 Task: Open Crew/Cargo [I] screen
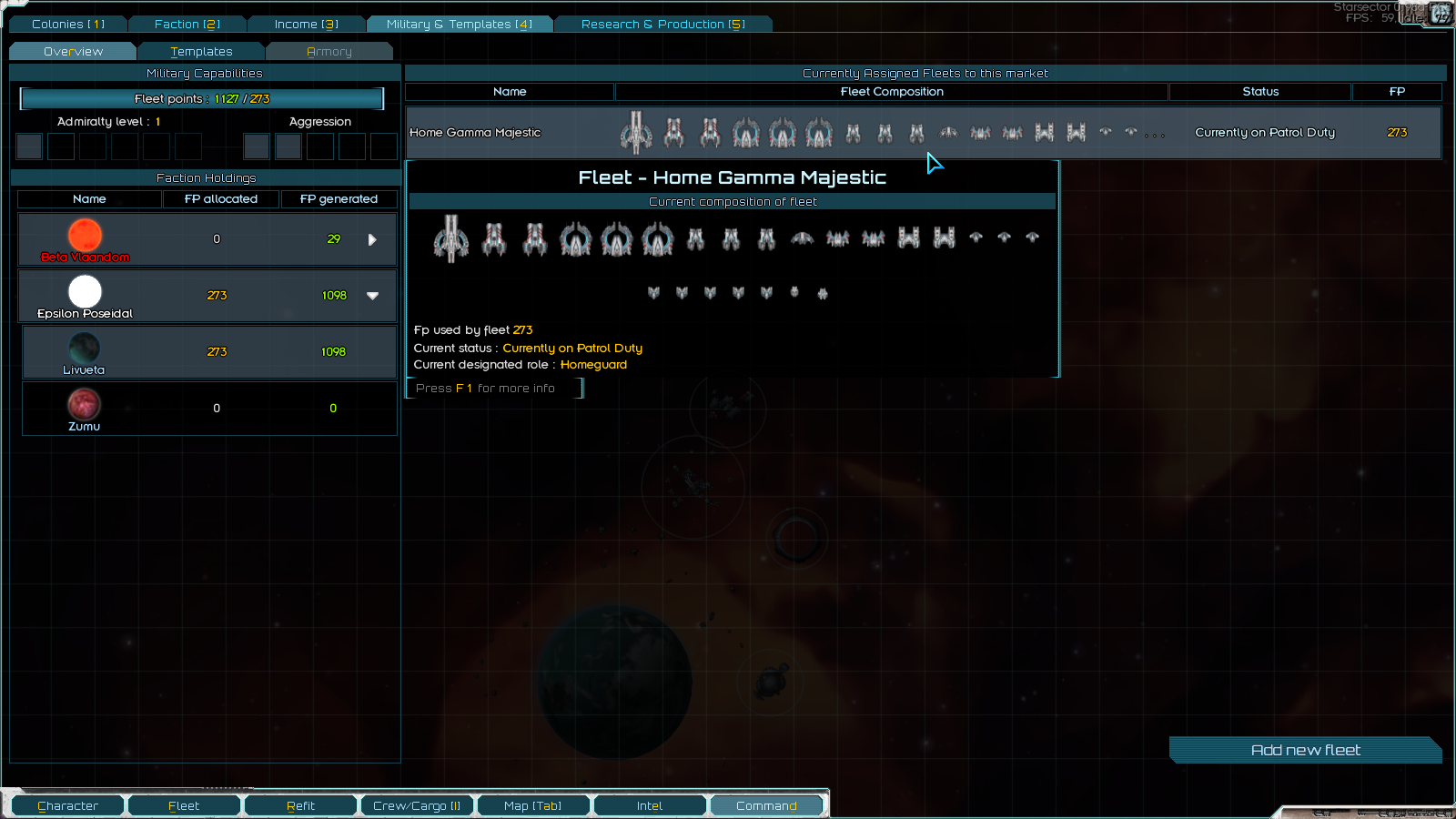coord(417,805)
